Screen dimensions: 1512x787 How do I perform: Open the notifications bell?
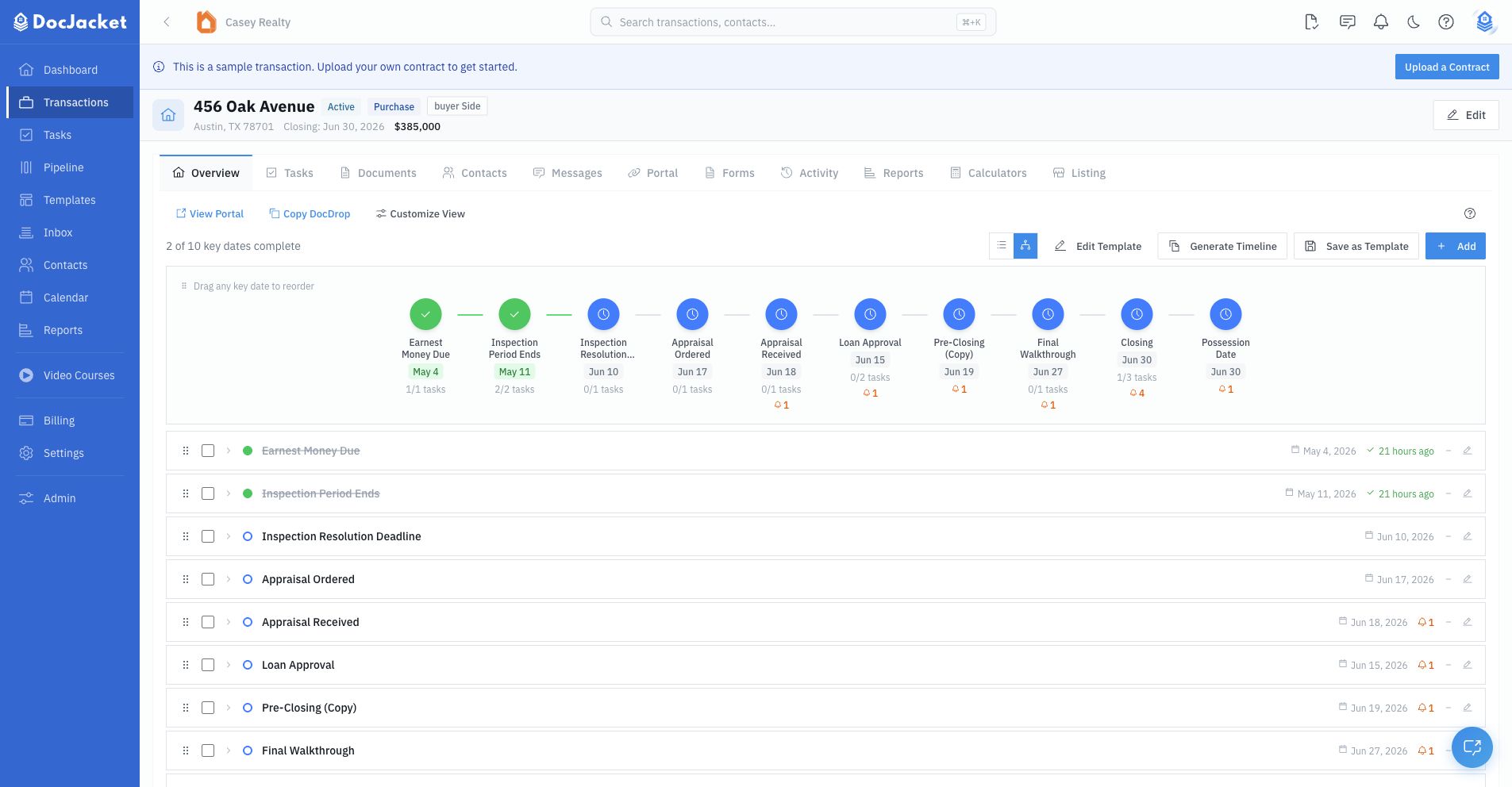(x=1381, y=22)
